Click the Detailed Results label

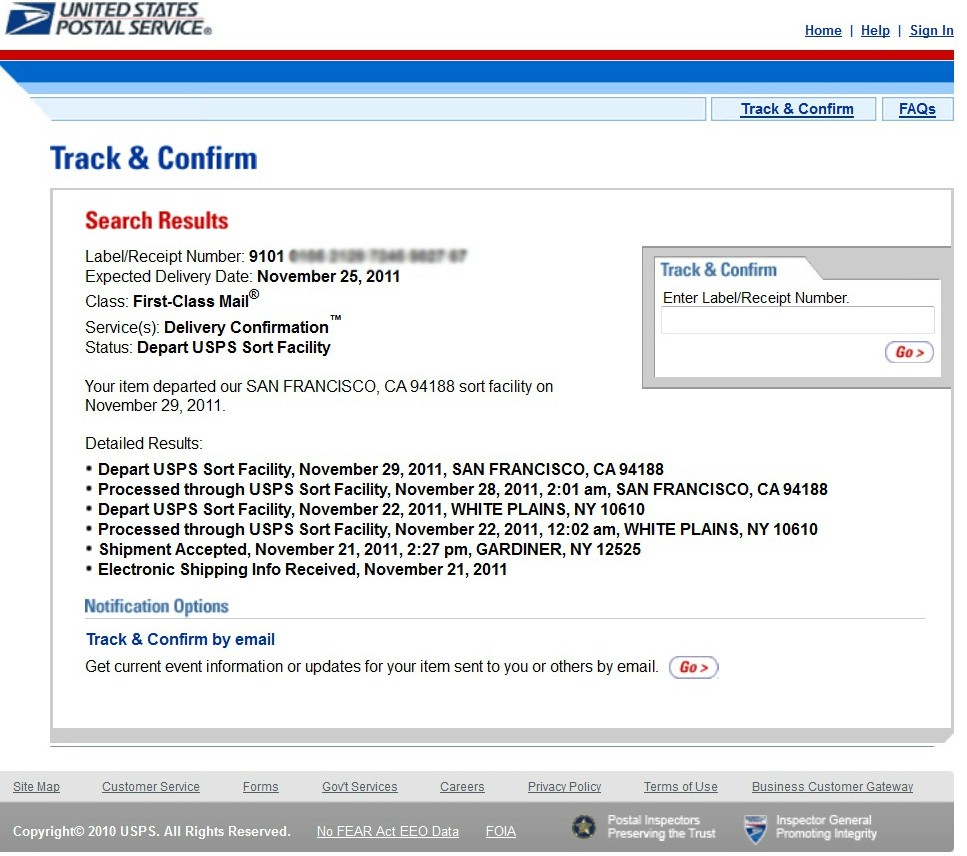[144, 443]
